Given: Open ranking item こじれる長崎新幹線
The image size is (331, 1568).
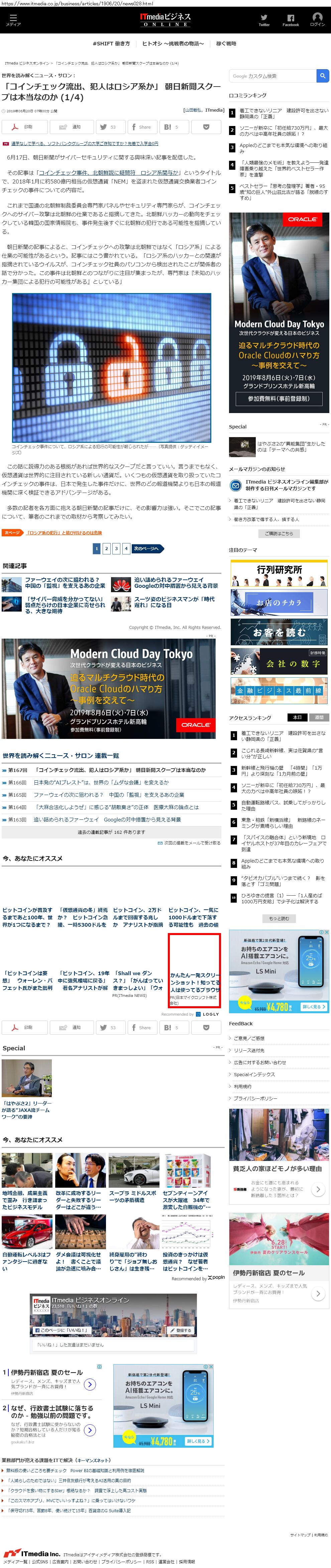Looking at the screenshot, I should point(282,754).
